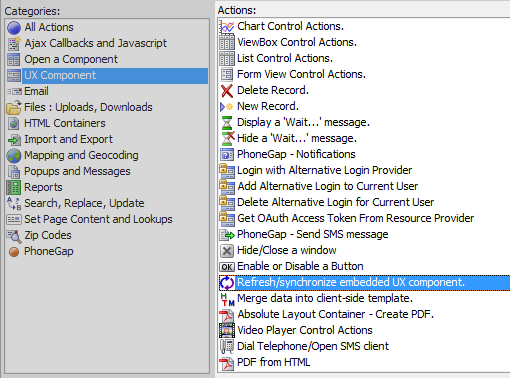The image size is (510, 378).
Task: Choose the HTML Containers category
Action: pos(65,123)
